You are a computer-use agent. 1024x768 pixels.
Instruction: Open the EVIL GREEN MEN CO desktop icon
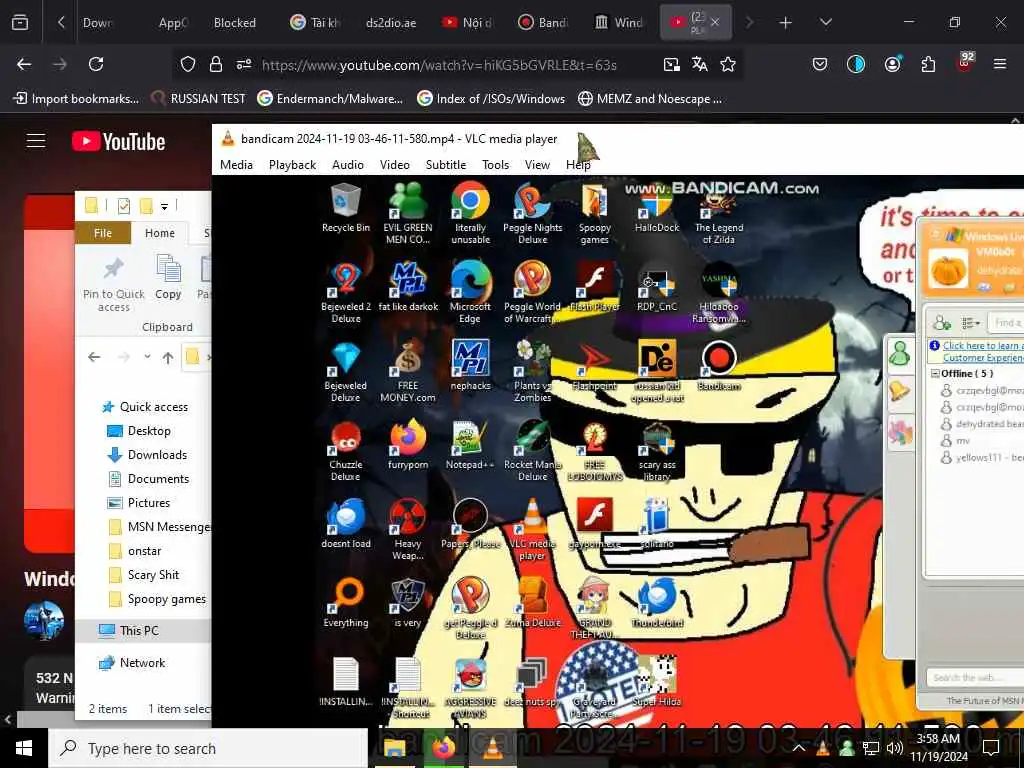click(408, 213)
